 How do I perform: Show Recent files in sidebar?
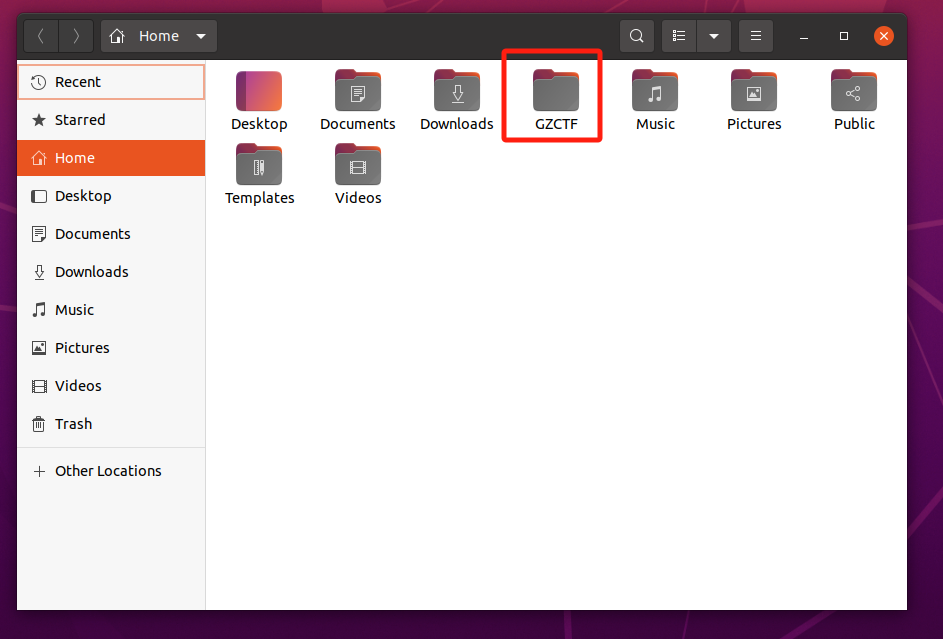(111, 82)
